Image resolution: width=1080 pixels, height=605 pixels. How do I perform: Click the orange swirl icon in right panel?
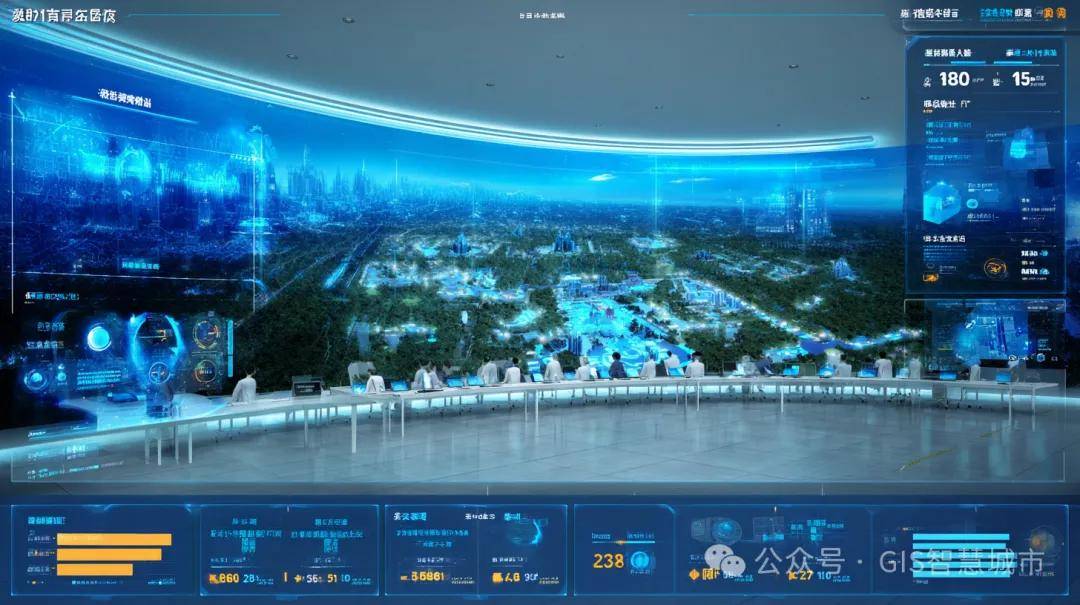pos(994,267)
